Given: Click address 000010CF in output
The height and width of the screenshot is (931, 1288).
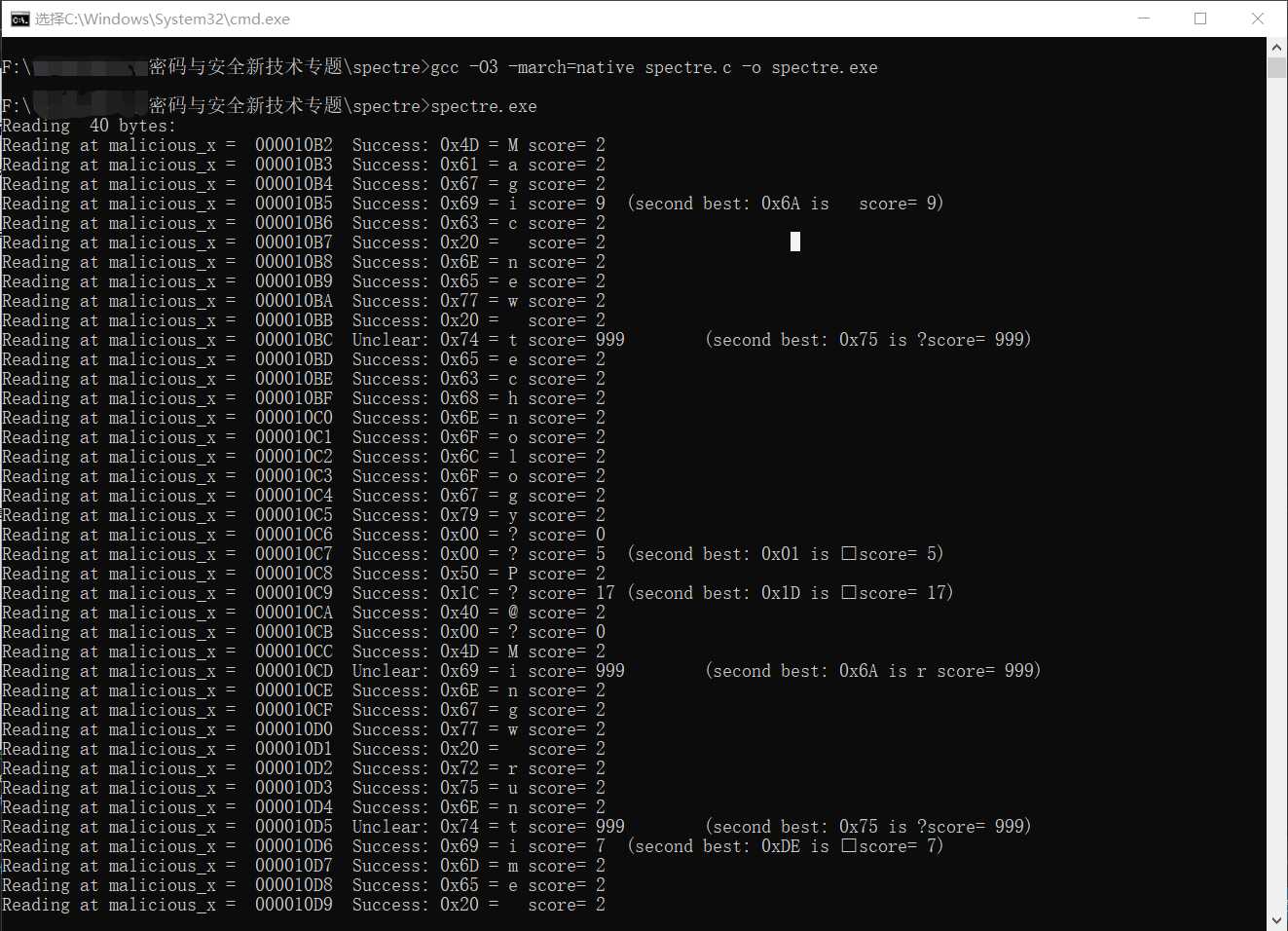Looking at the screenshot, I should pos(294,710).
